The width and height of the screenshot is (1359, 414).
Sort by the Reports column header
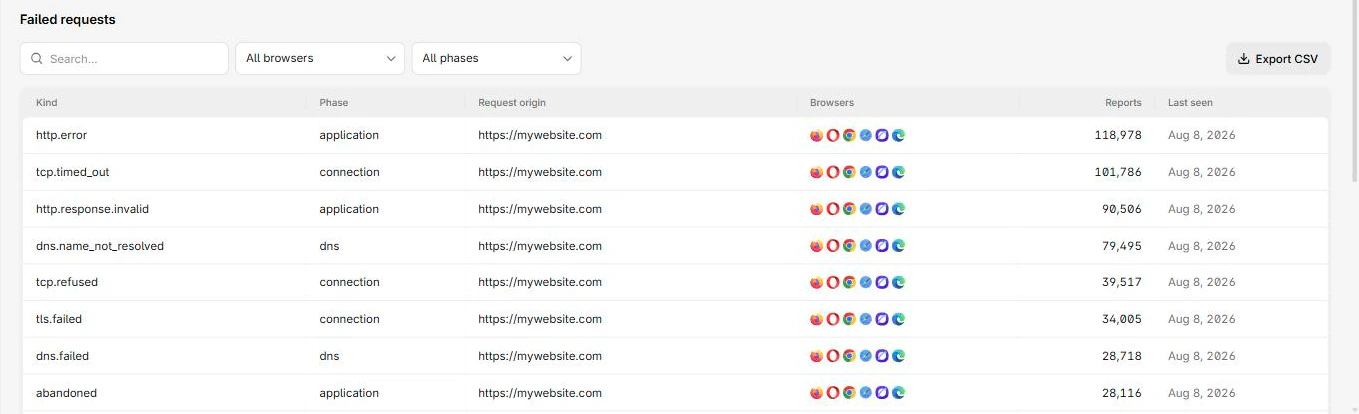click(x=1123, y=103)
